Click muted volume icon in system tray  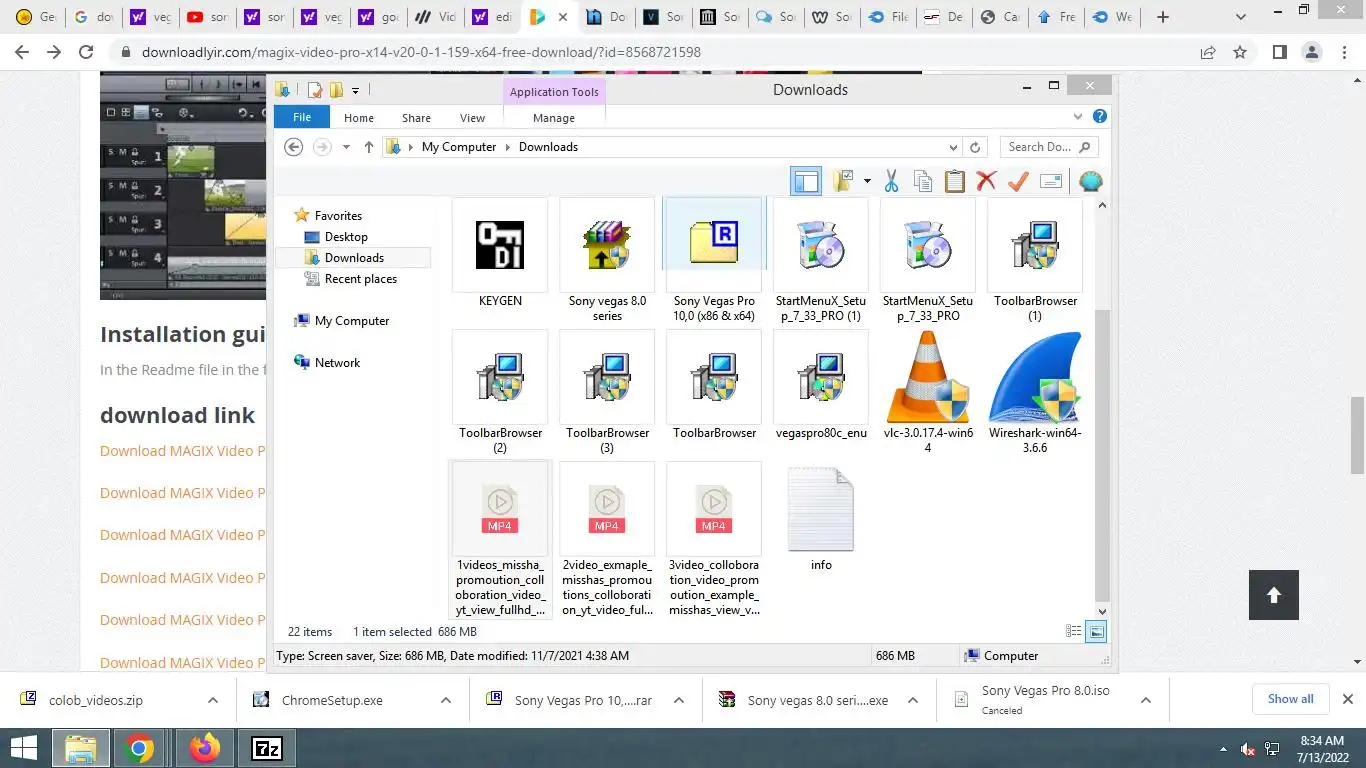pyautogui.click(x=1248, y=748)
